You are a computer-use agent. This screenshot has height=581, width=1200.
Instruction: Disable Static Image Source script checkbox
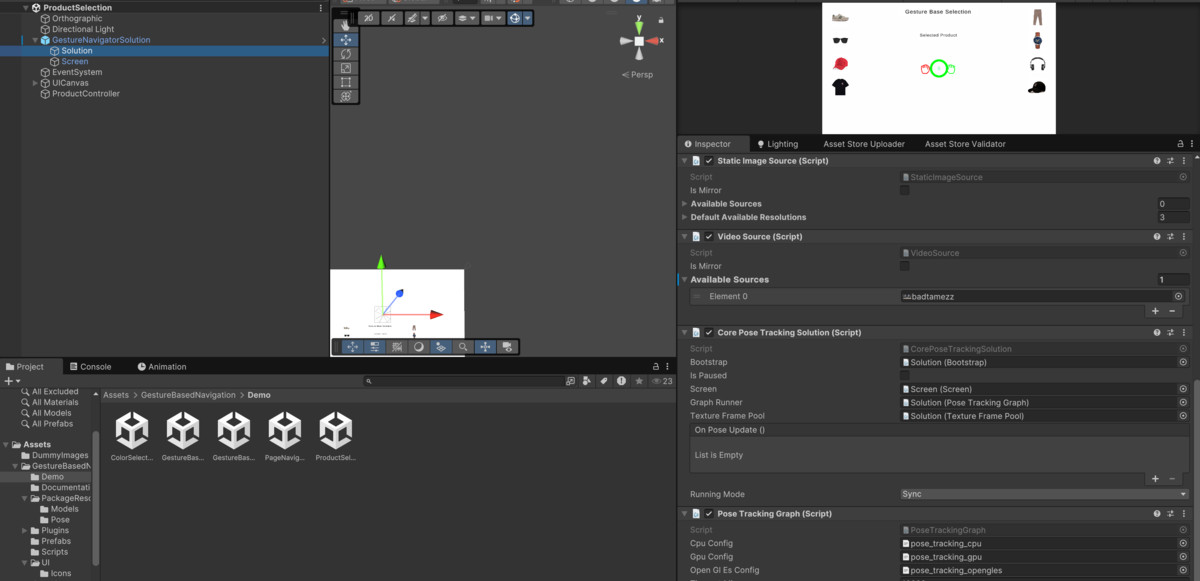tap(709, 161)
